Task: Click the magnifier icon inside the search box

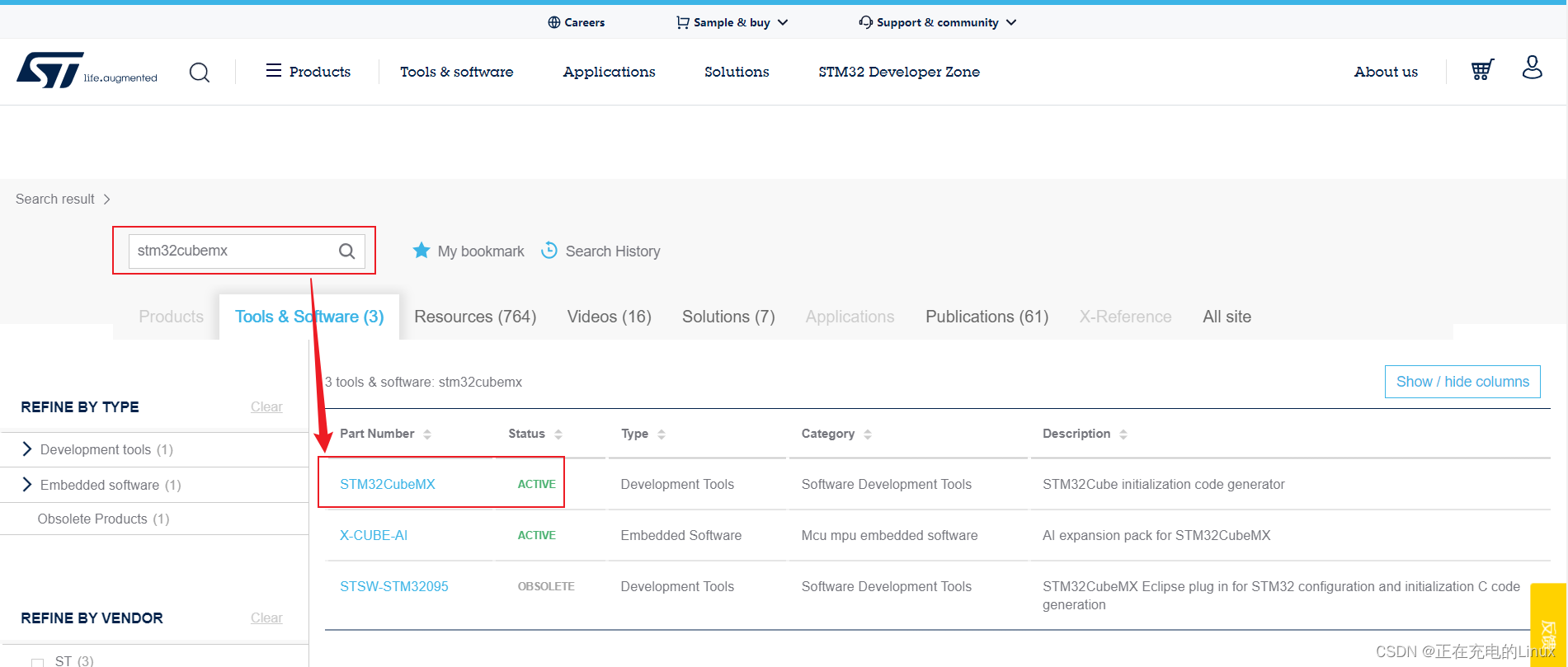Action: click(347, 251)
